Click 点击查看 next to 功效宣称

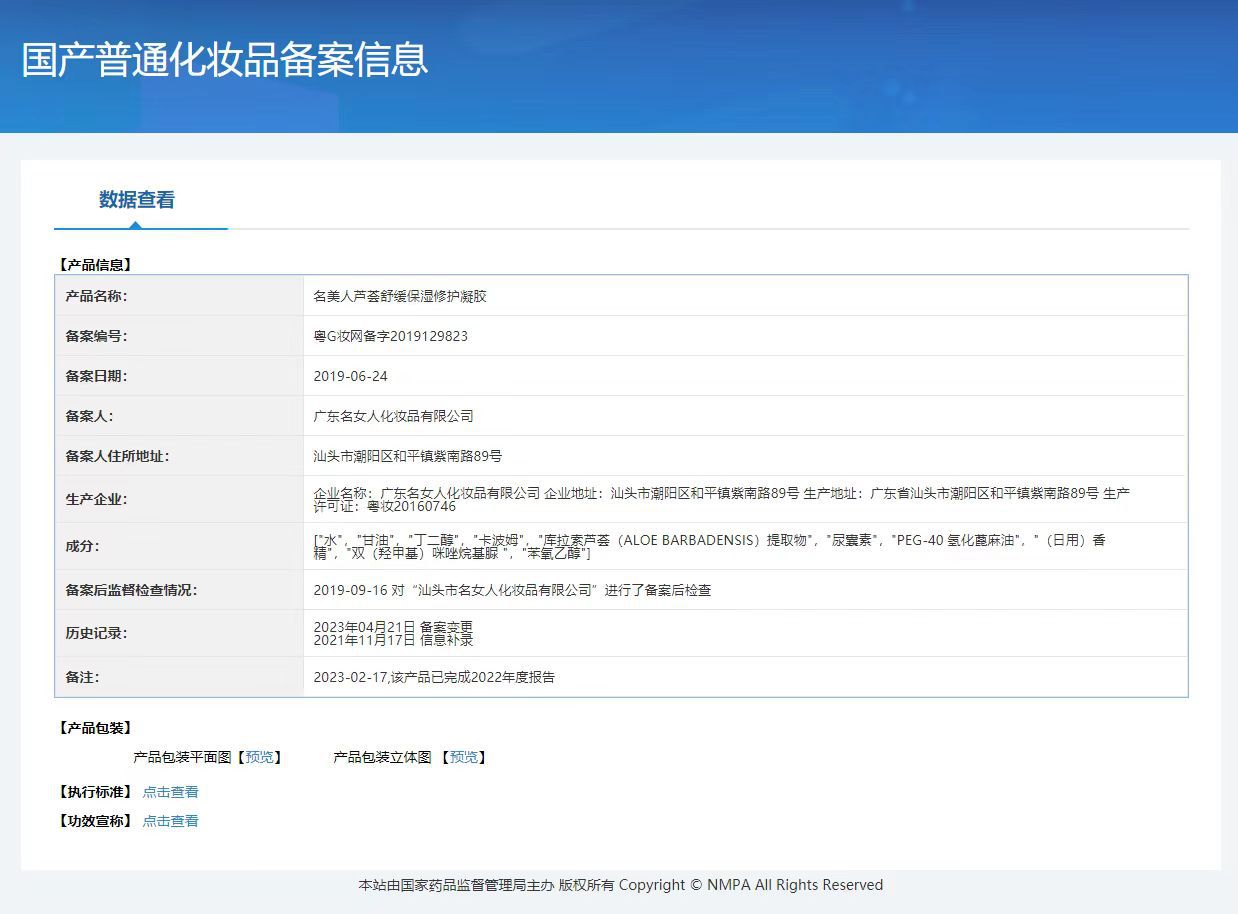click(x=170, y=821)
